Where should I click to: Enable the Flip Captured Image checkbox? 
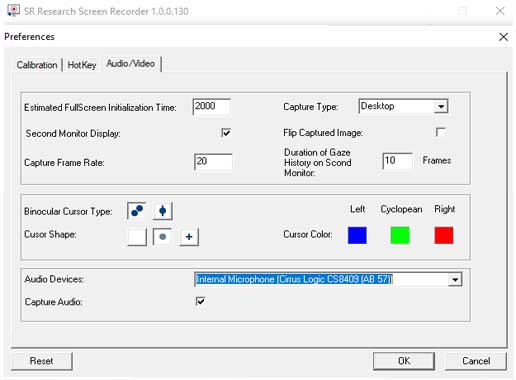(x=440, y=132)
